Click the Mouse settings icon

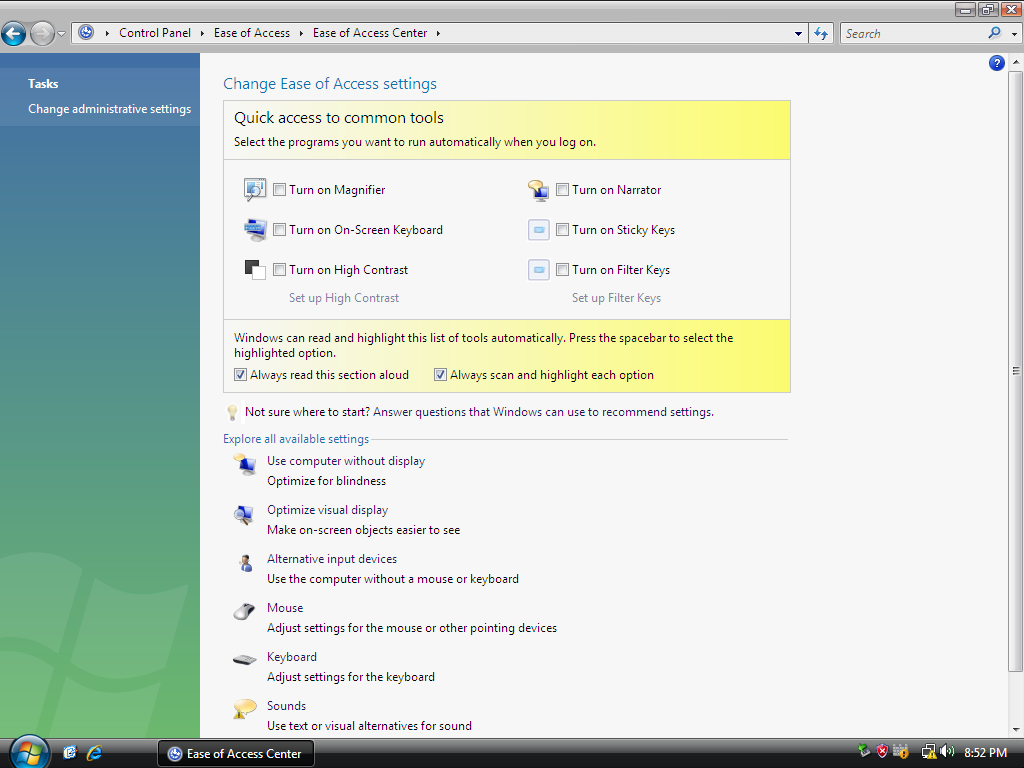click(x=244, y=611)
